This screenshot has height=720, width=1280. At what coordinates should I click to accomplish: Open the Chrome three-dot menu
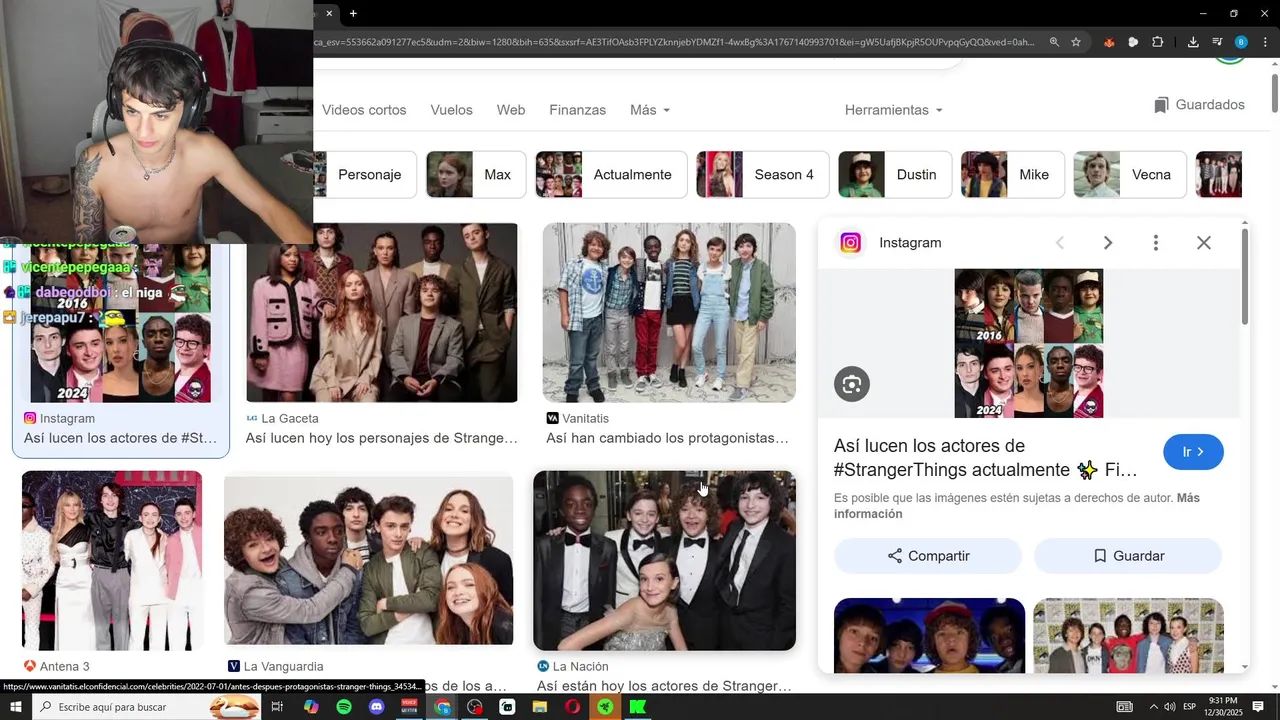point(1265,42)
